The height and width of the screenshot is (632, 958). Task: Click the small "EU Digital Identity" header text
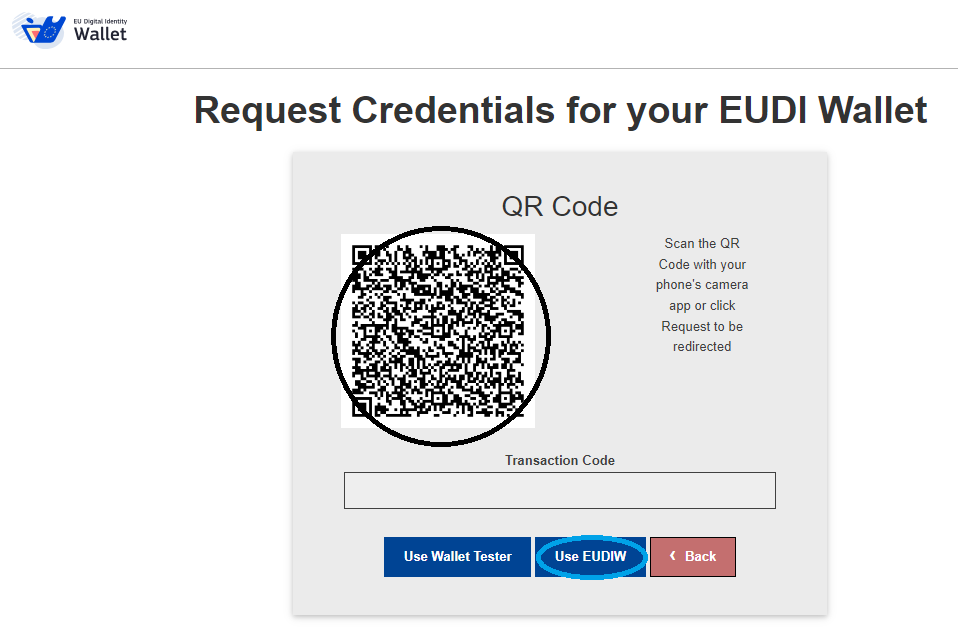pos(101,20)
